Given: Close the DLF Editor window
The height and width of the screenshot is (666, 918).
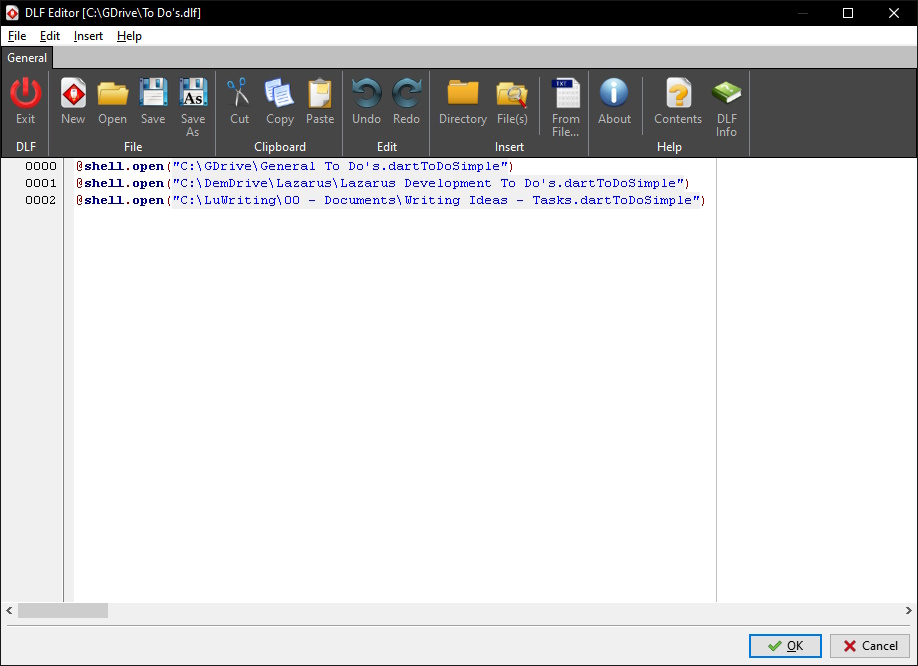Looking at the screenshot, I should (893, 13).
